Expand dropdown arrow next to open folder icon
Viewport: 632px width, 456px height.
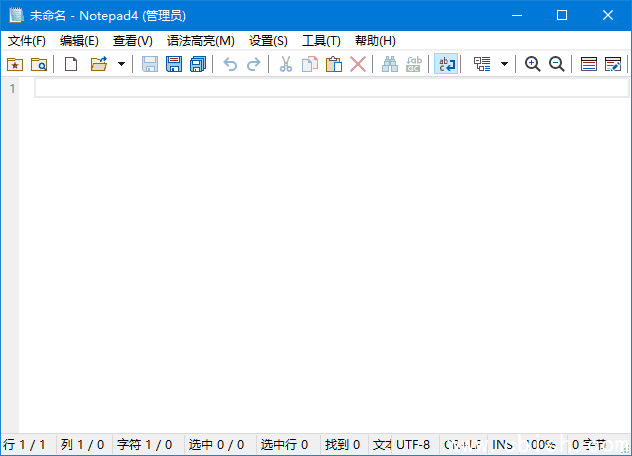point(121,64)
